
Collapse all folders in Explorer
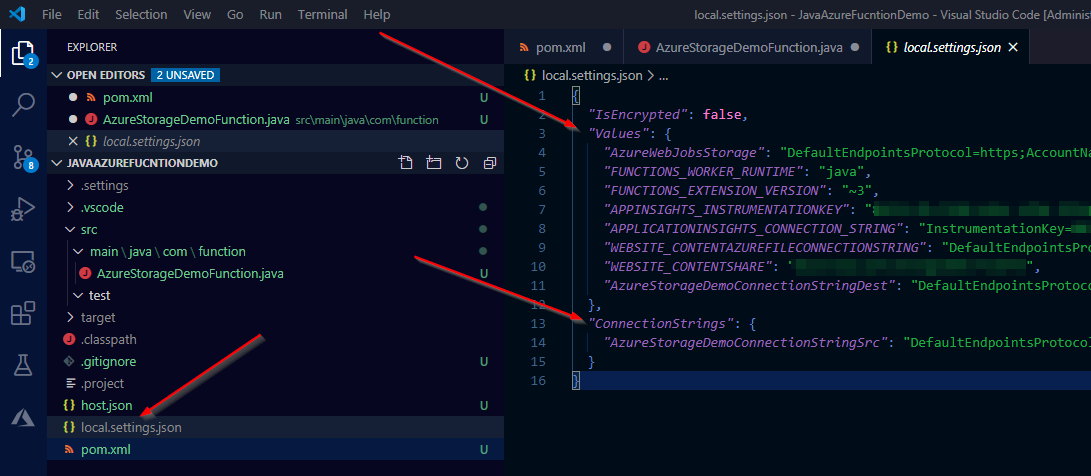[489, 163]
